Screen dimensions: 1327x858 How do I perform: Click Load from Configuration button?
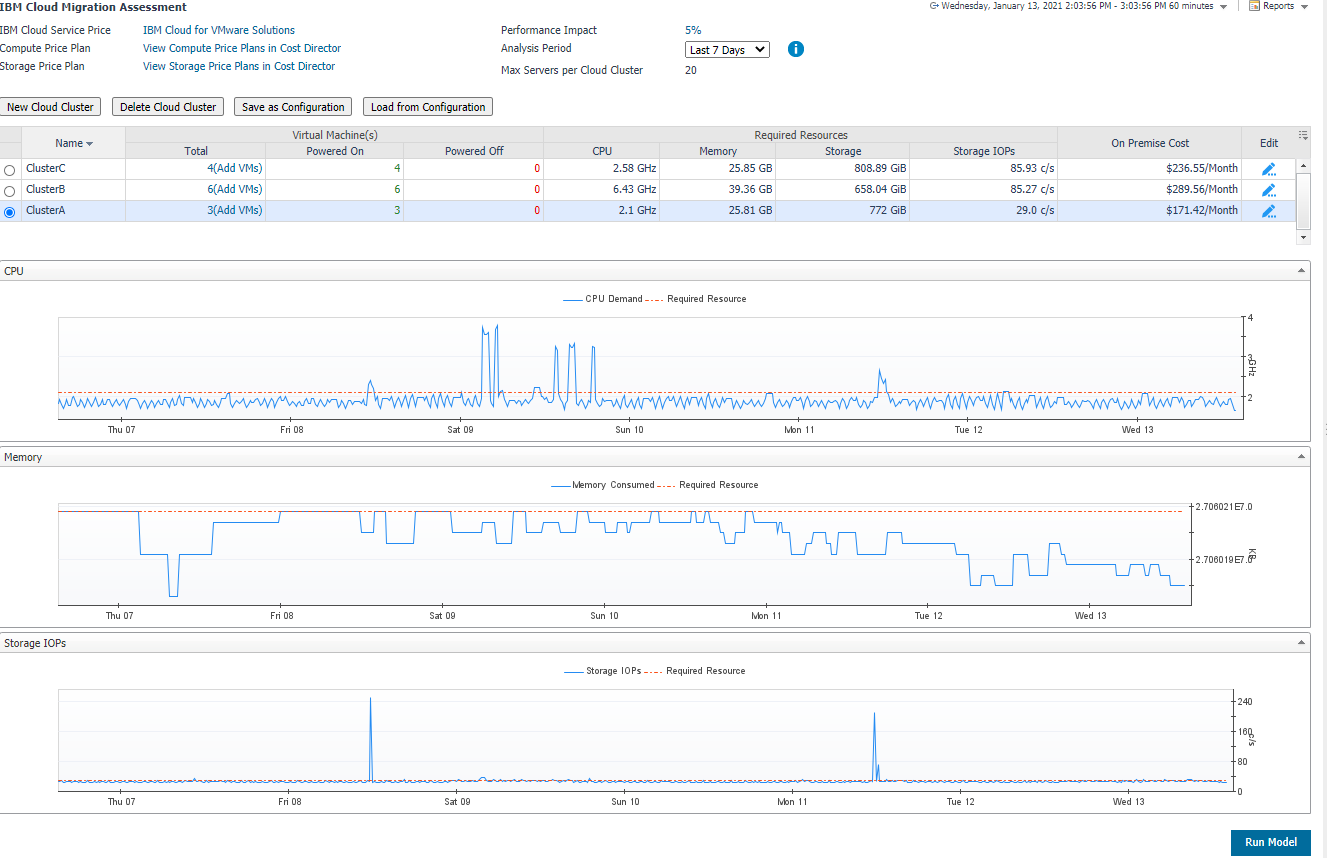pyautogui.click(x=428, y=107)
